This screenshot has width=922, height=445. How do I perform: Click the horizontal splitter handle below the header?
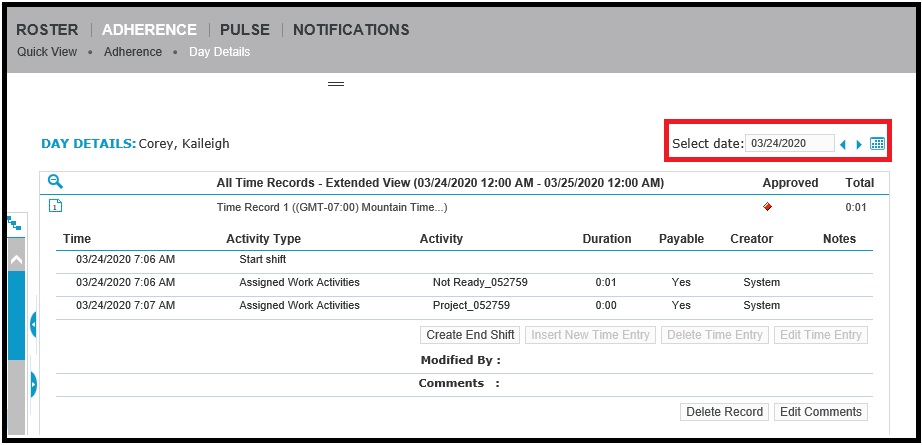point(336,84)
